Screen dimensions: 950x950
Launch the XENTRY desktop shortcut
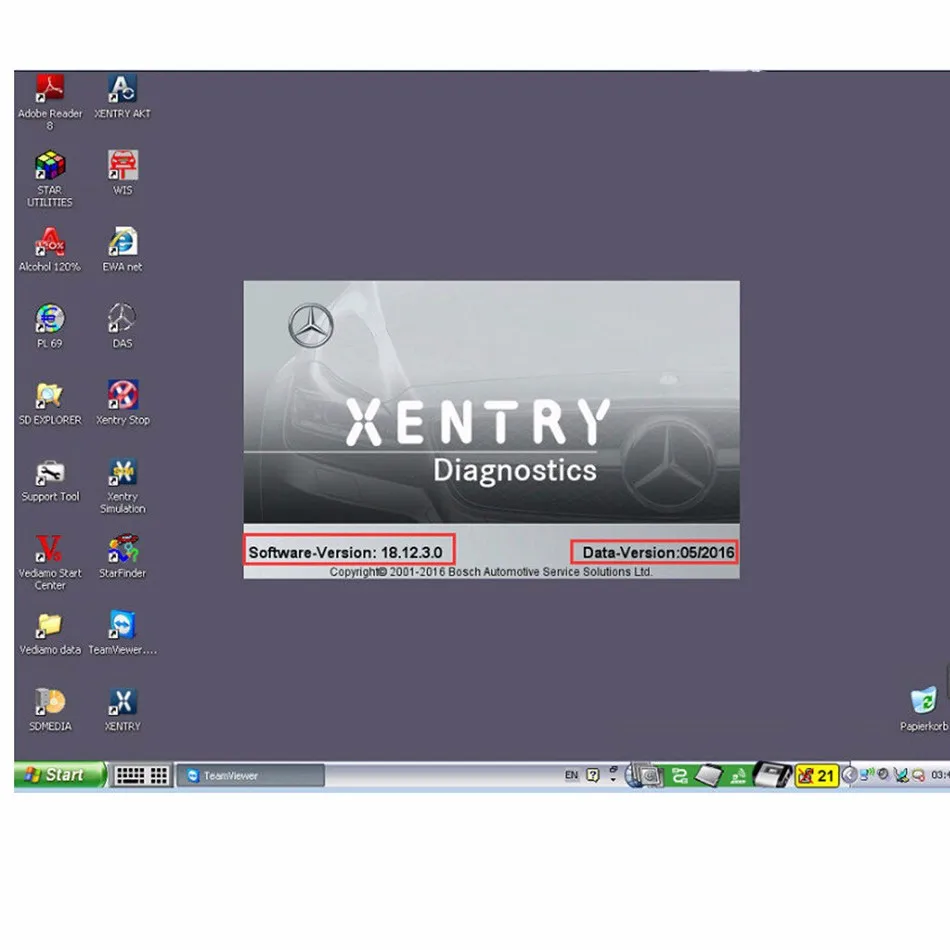(122, 709)
